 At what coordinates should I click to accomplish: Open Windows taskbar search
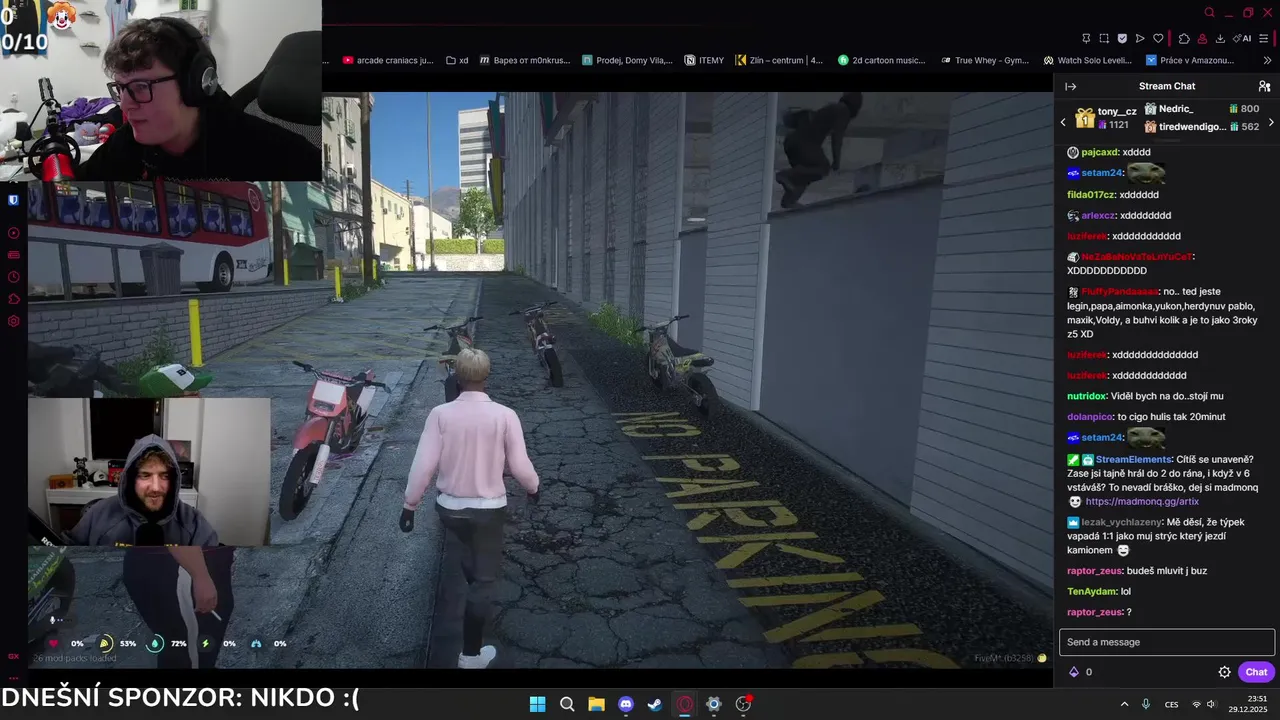(x=567, y=704)
